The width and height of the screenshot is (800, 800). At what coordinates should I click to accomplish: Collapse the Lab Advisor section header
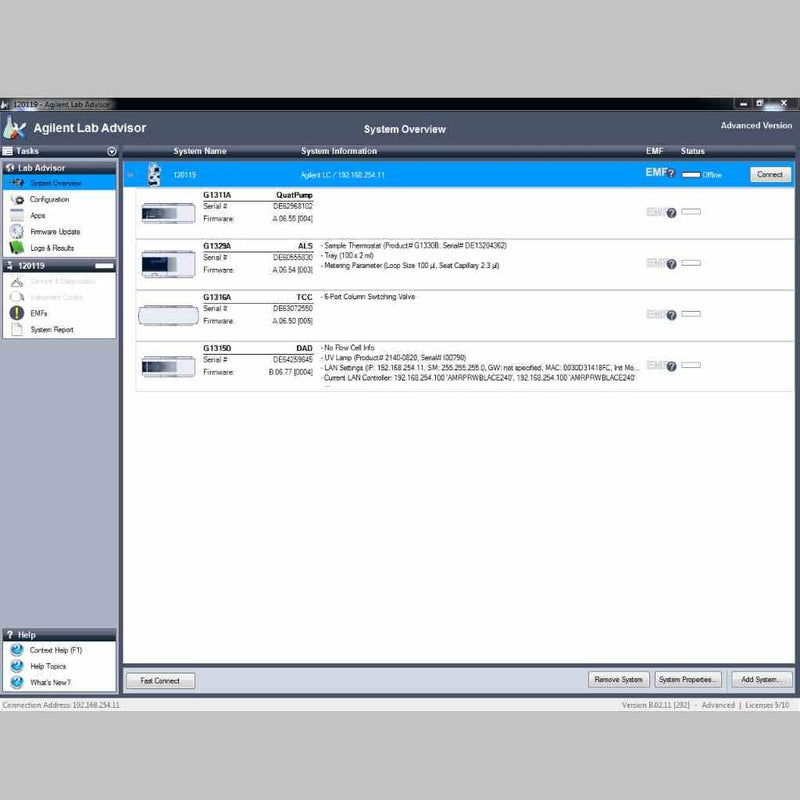(x=59, y=168)
